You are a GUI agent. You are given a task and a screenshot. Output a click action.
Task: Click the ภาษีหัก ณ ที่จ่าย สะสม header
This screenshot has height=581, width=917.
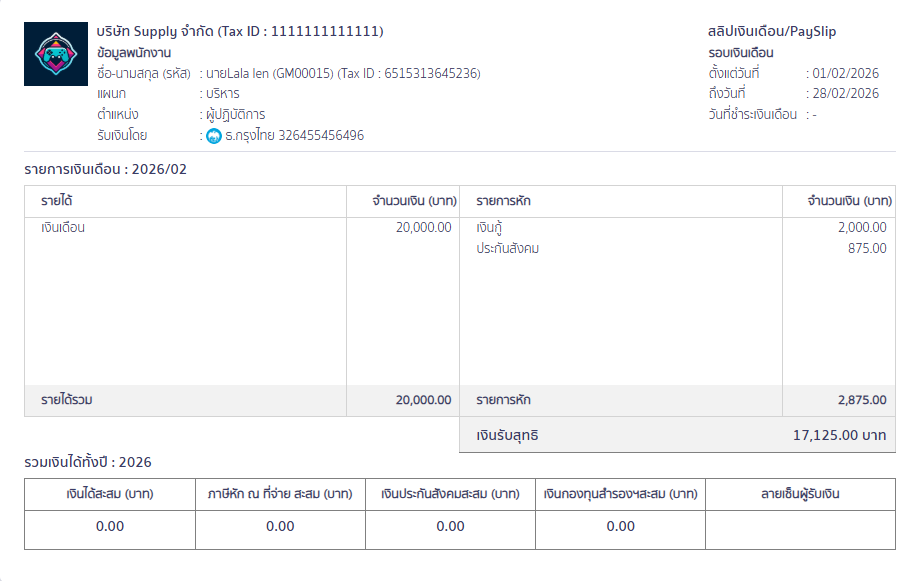(280, 494)
